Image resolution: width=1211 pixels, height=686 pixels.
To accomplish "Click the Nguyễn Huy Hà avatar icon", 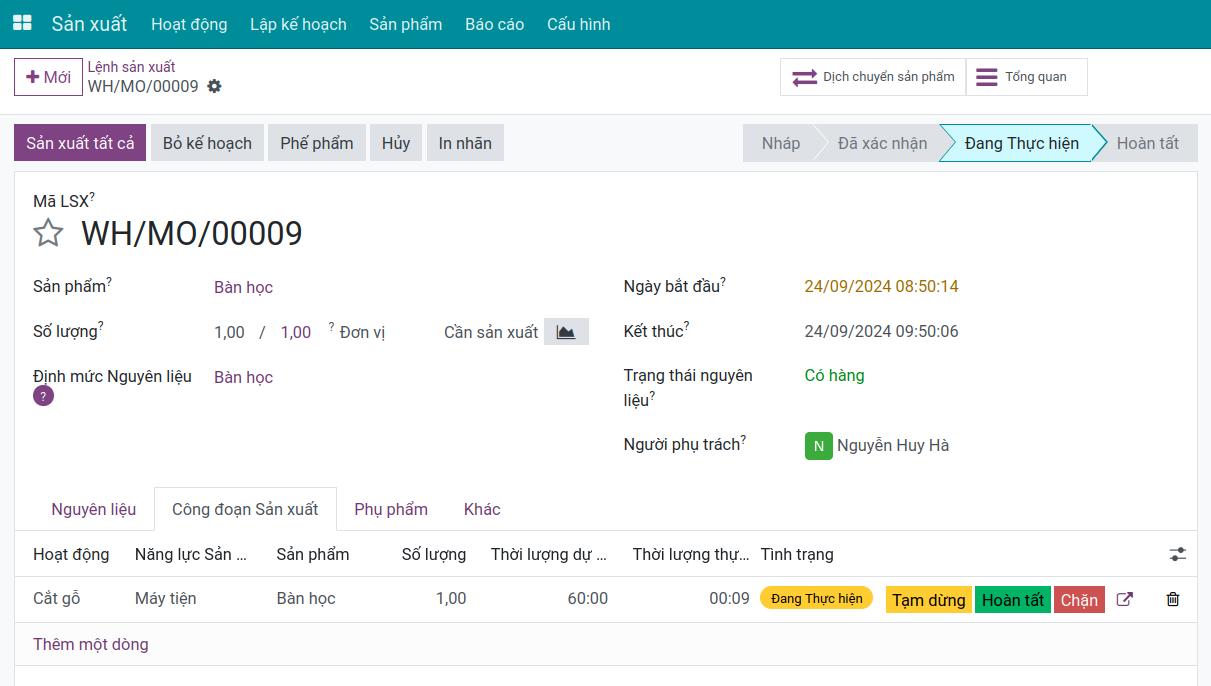I will 818,446.
